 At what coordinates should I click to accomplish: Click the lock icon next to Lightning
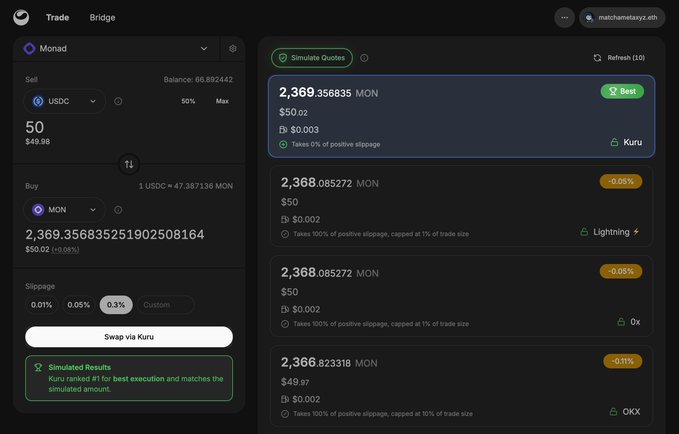pos(584,232)
